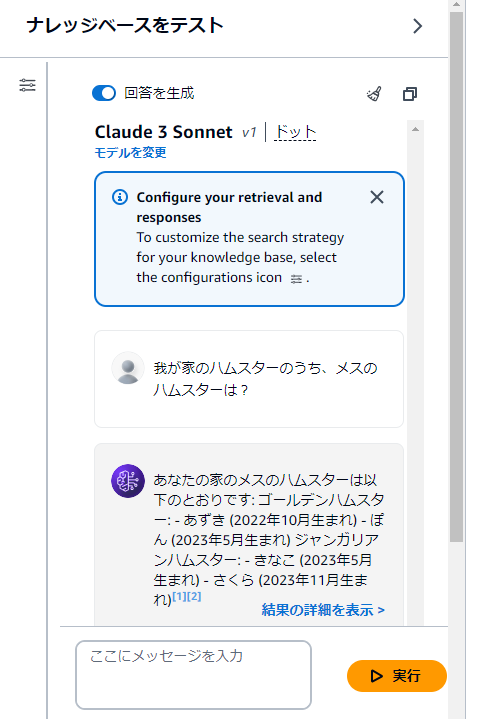Collapse panel with the right chevron
Viewport: 485px width, 719px height.
[x=417, y=26]
